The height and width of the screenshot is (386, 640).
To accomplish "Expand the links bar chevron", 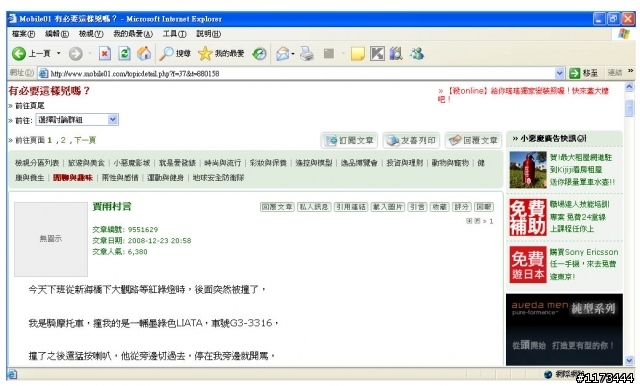I will click(631, 71).
